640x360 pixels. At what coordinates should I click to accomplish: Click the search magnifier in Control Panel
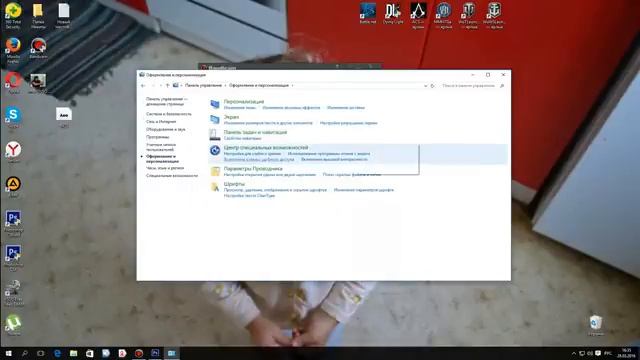(x=502, y=86)
